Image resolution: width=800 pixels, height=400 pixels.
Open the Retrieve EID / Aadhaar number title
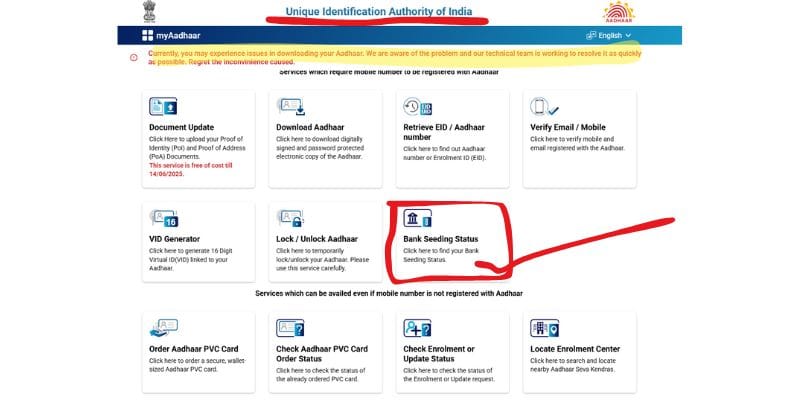[444, 132]
